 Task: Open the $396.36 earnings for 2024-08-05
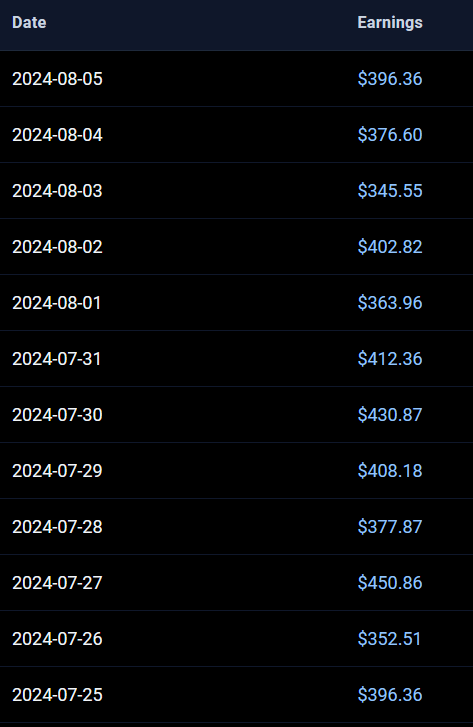point(390,79)
